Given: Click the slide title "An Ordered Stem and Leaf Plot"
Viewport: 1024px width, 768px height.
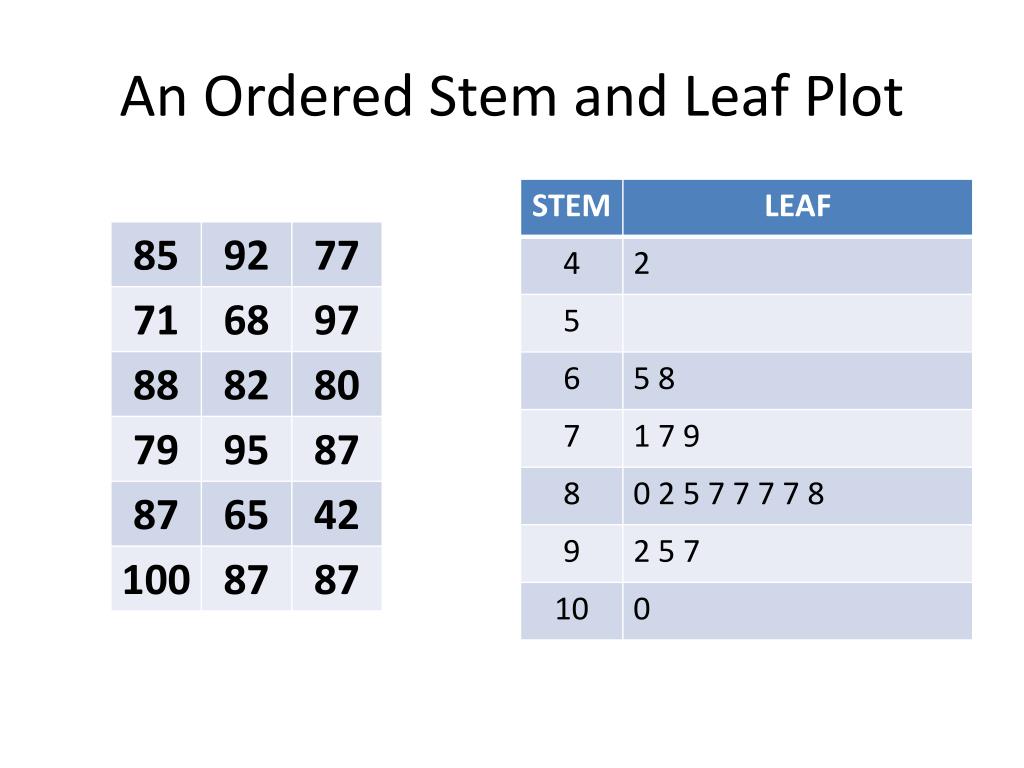Looking at the screenshot, I should (x=511, y=98).
